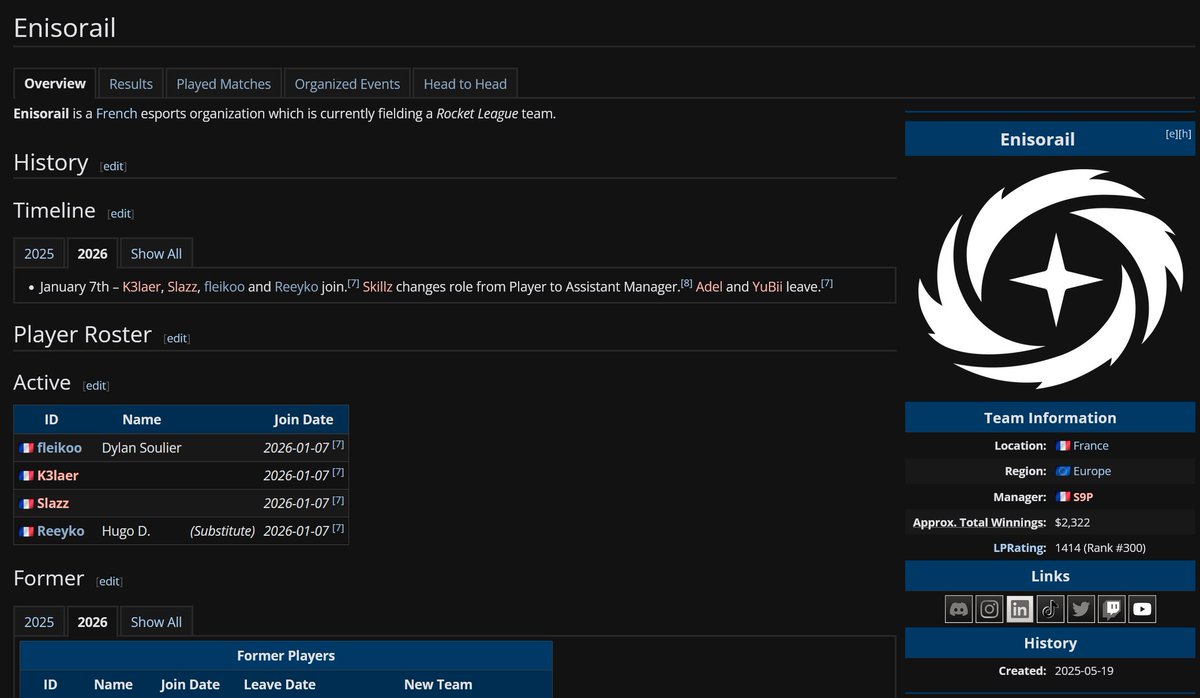
Task: Click the name Hugo D.
Action: 126,531
